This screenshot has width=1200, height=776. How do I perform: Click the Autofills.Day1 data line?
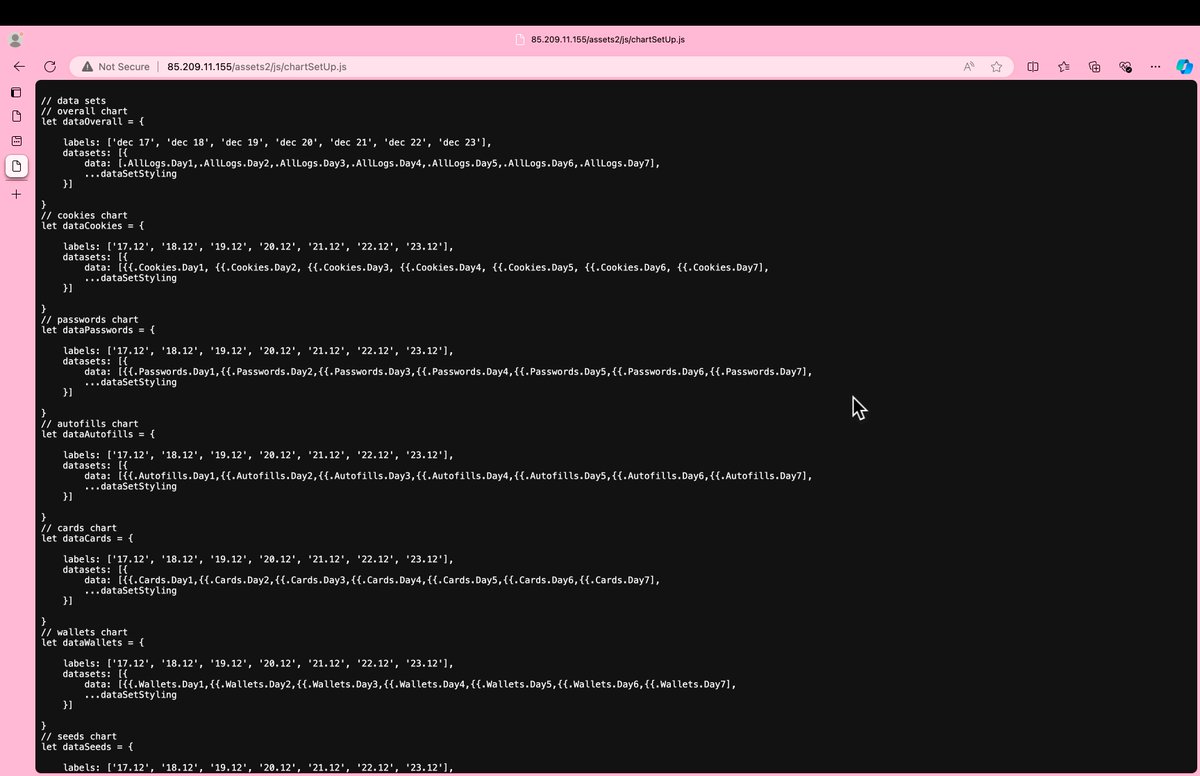pos(448,476)
